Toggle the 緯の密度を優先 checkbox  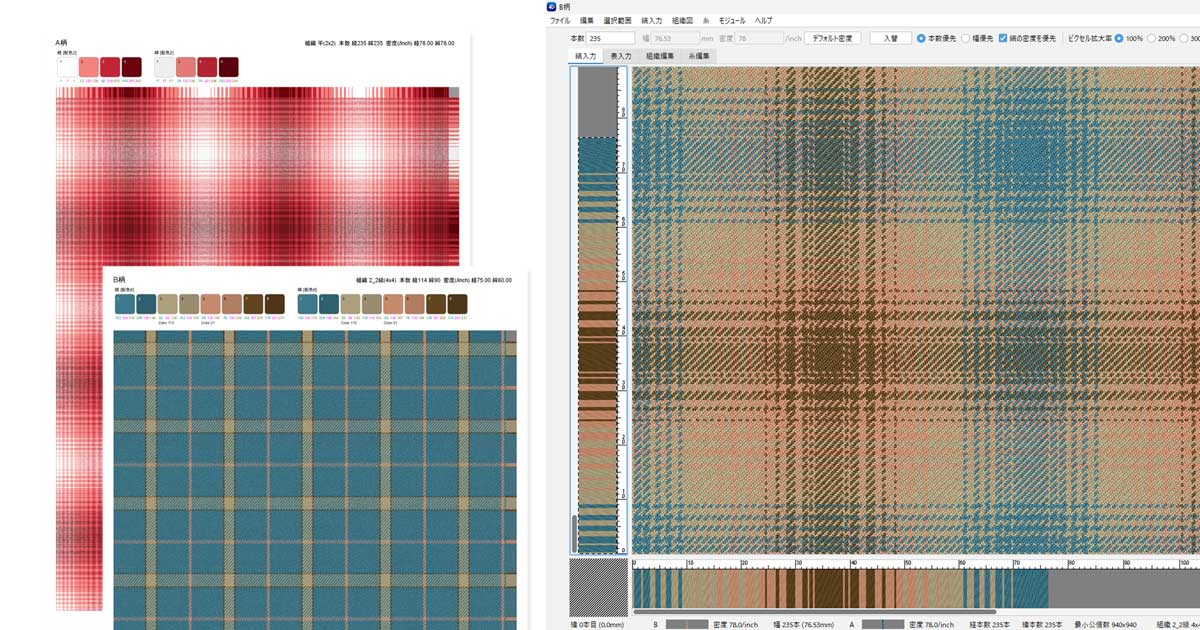click(1003, 38)
